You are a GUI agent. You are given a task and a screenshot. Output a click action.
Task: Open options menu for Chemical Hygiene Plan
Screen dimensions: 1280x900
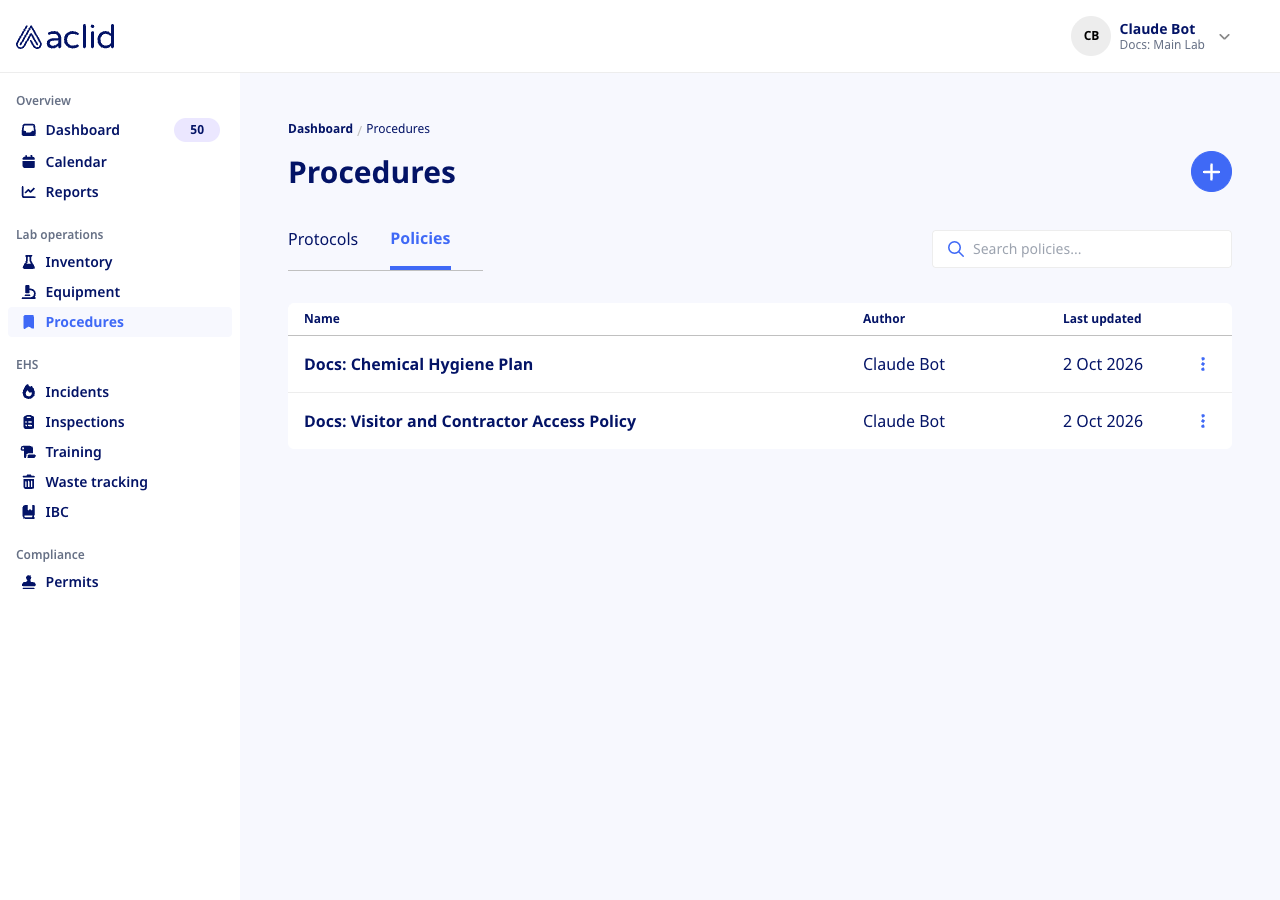(x=1203, y=364)
